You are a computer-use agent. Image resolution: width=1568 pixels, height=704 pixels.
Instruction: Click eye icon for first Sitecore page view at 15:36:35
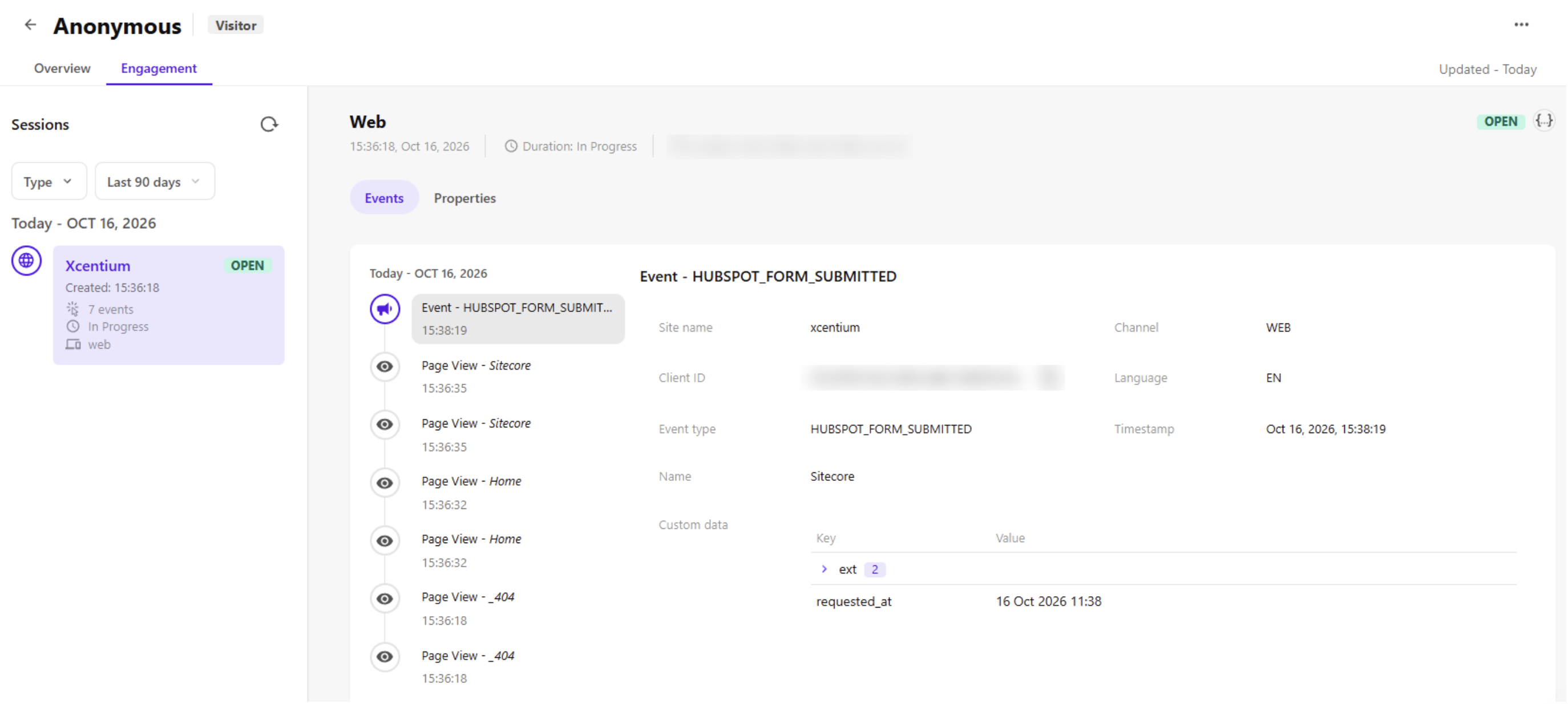coord(385,367)
